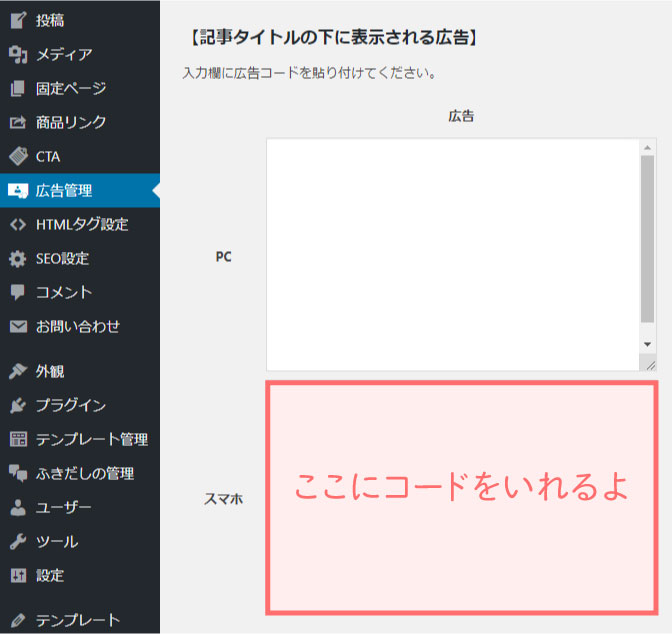Open the メディア menu

click(x=80, y=54)
